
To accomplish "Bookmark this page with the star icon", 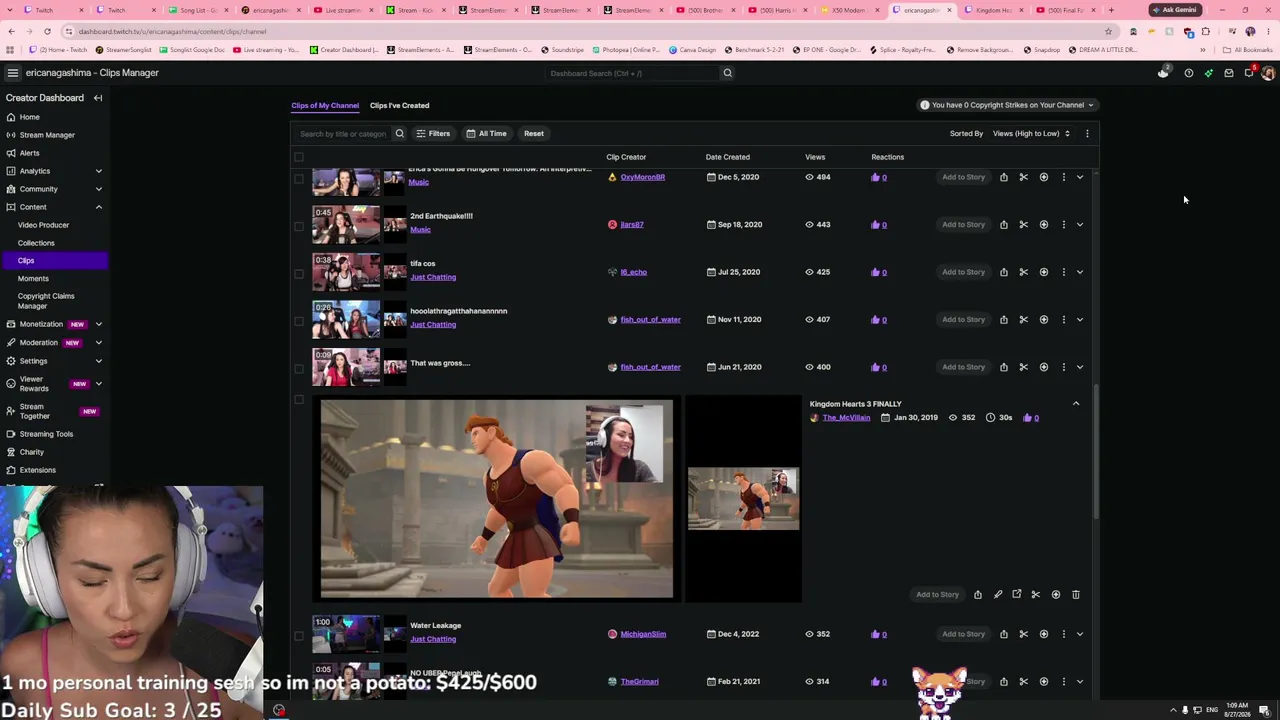I will 1108,31.
